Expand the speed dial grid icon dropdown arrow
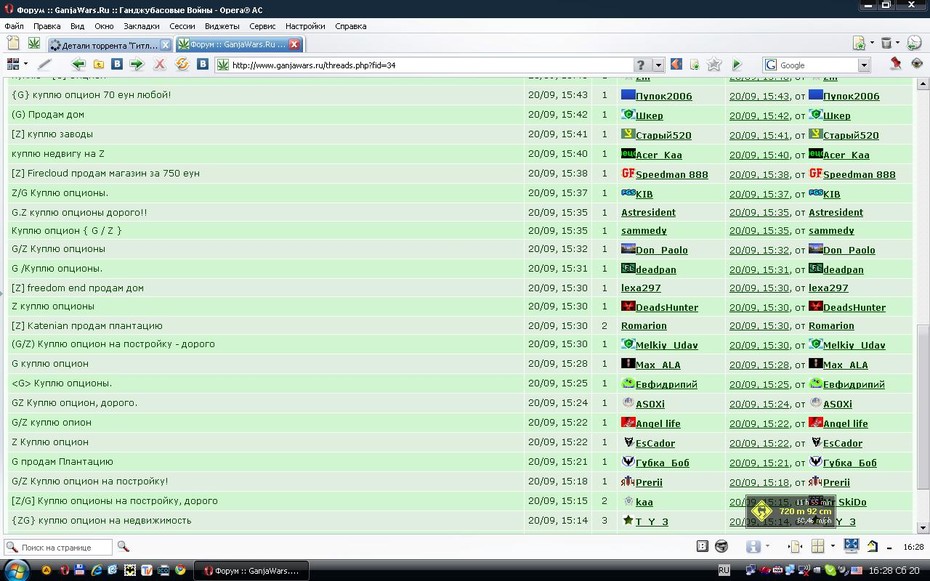 point(26,64)
